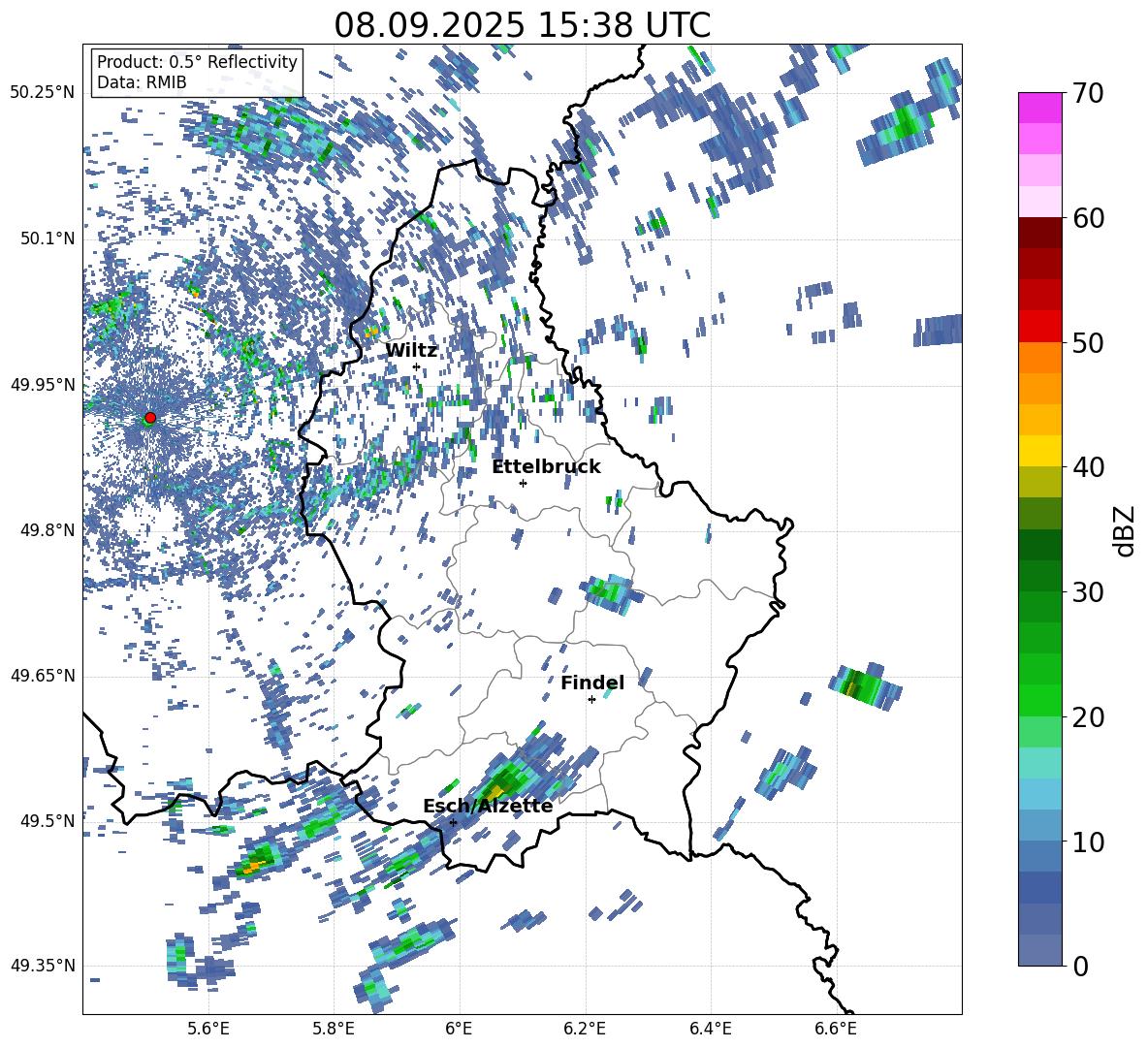Click the 60 value on colorbar

click(x=1088, y=218)
